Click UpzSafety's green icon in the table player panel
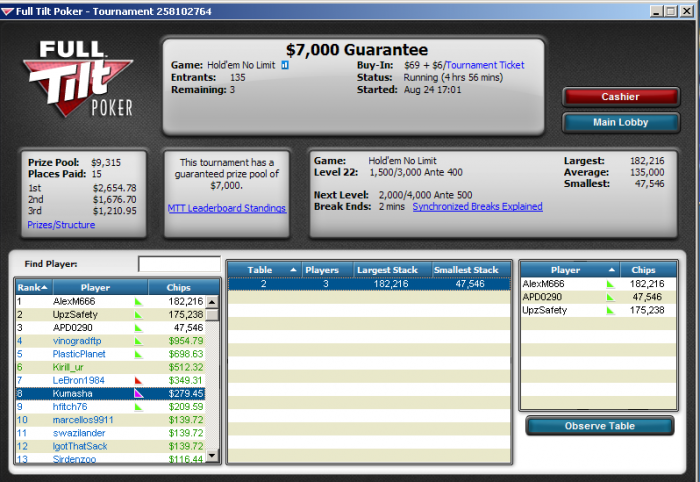 click(610, 311)
